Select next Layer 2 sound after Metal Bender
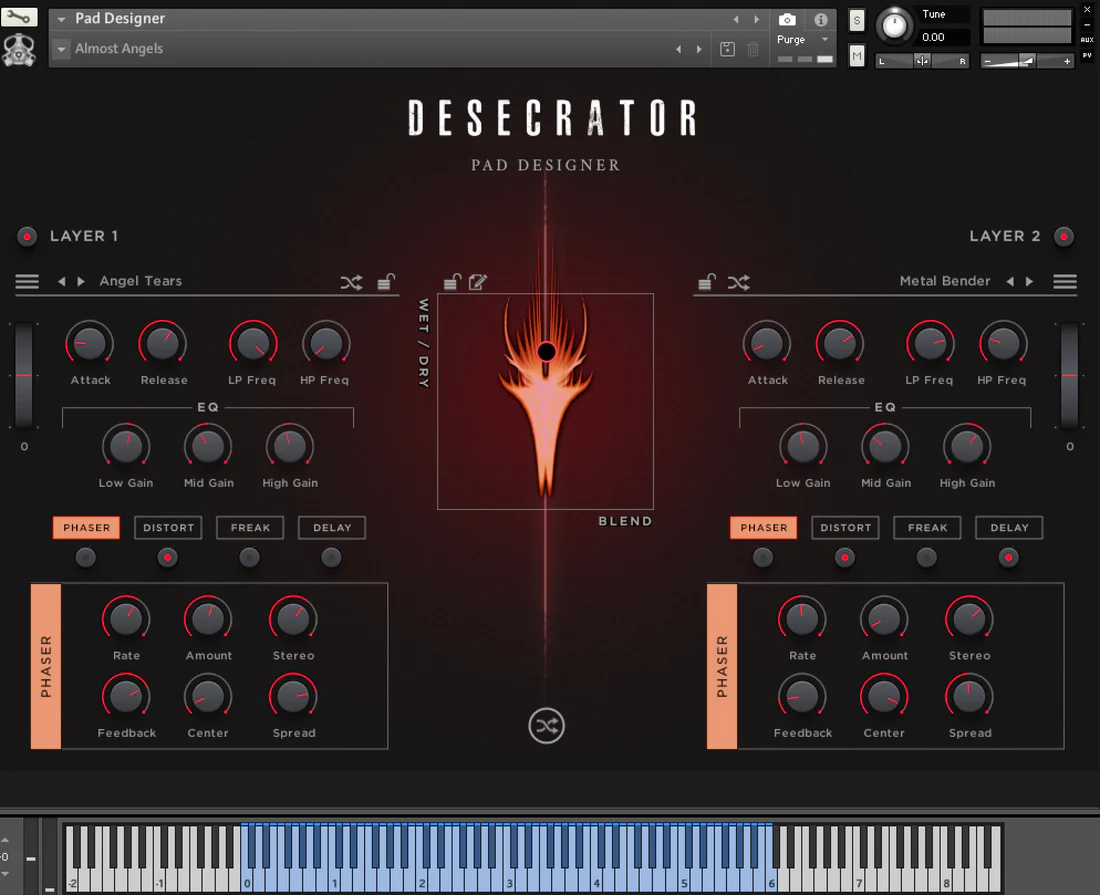1100x895 pixels. pyautogui.click(x=1030, y=282)
